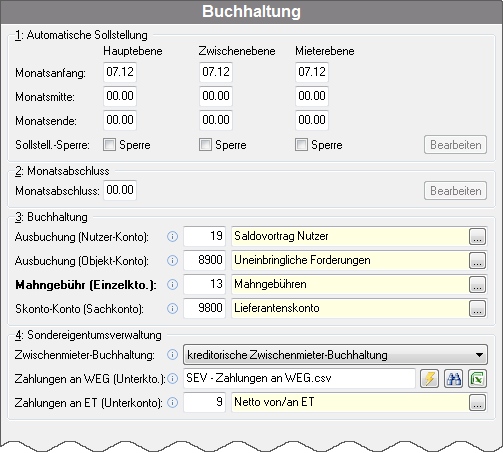Click Bearbeiten in Monatsabschluss section
The width and height of the screenshot is (503, 453).
pos(455,191)
